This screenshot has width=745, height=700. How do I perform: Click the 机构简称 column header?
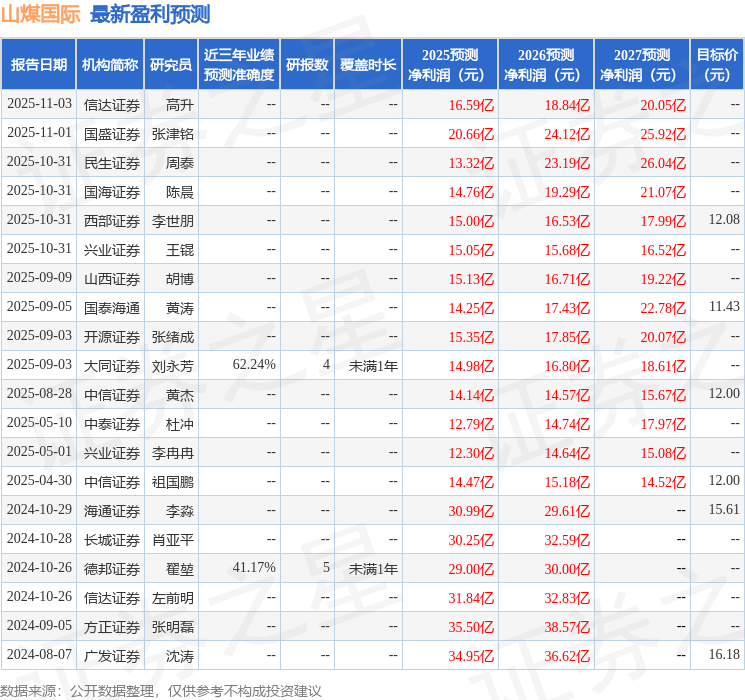click(110, 65)
